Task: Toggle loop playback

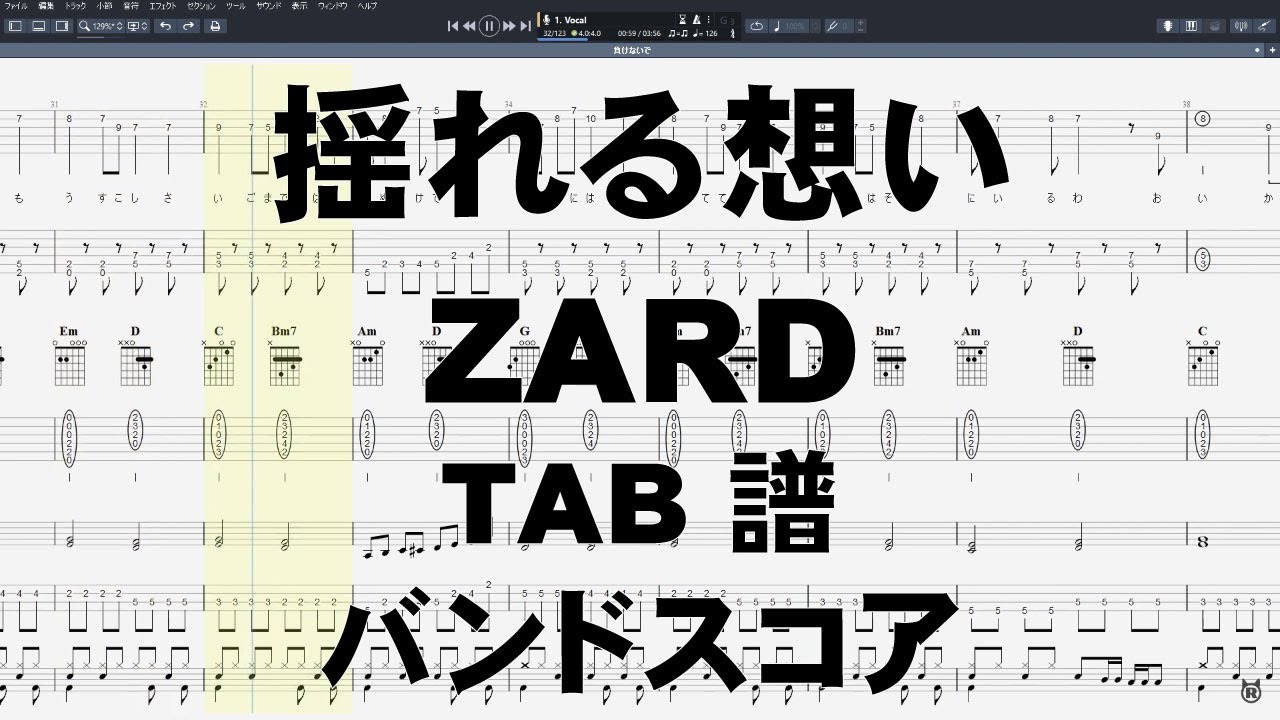Action: 757,26
